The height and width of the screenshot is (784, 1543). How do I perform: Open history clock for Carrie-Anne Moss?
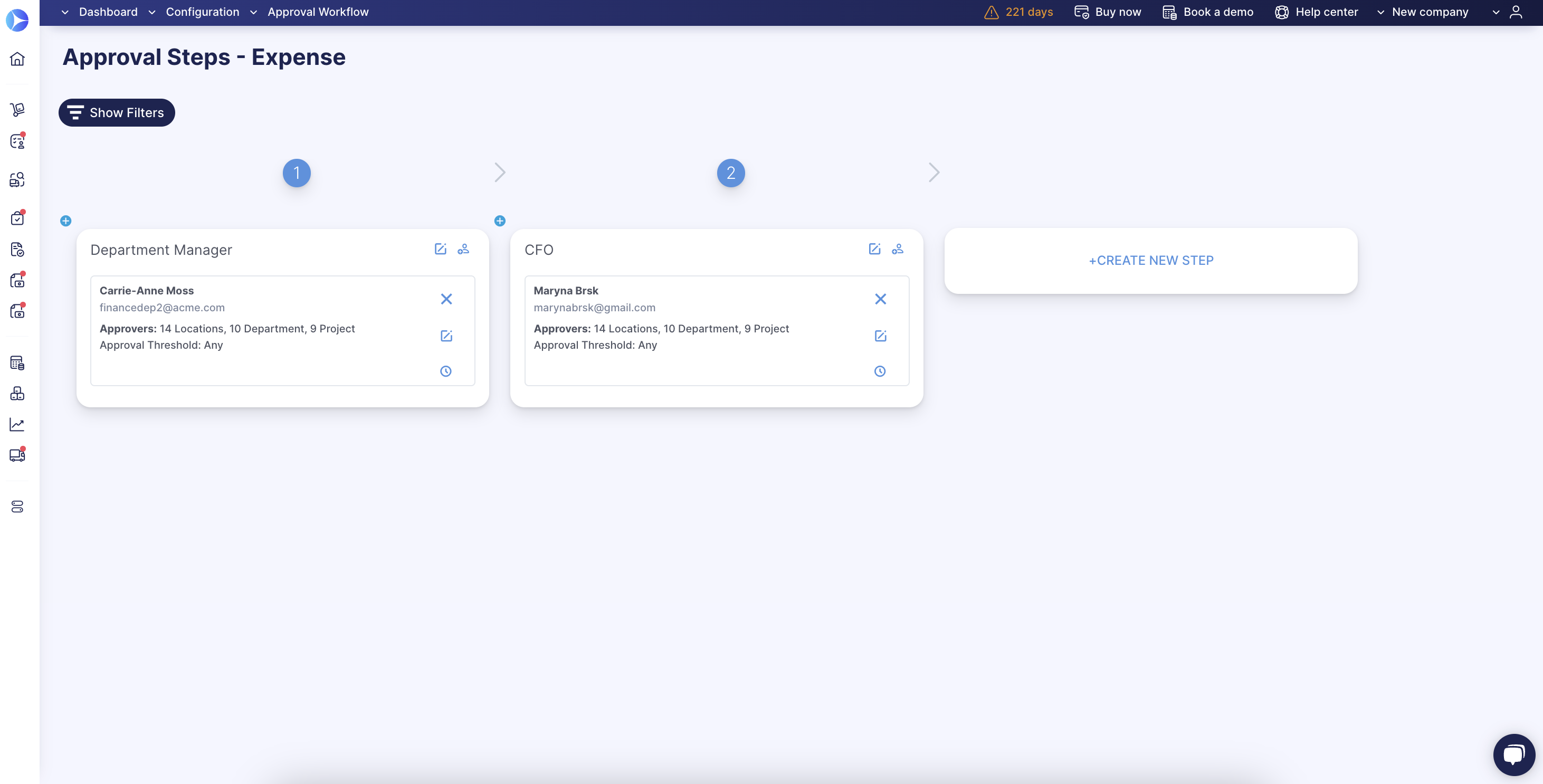click(x=446, y=371)
